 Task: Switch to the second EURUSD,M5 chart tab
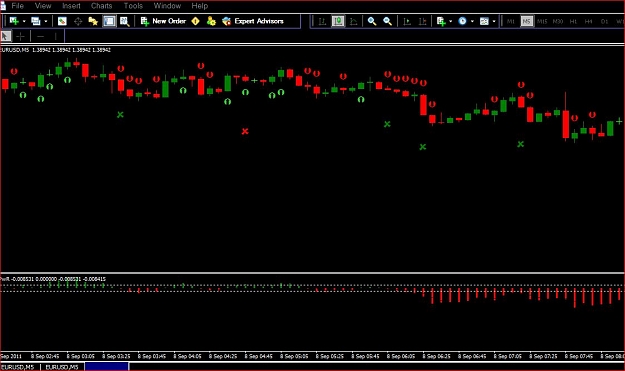[x=62, y=367]
